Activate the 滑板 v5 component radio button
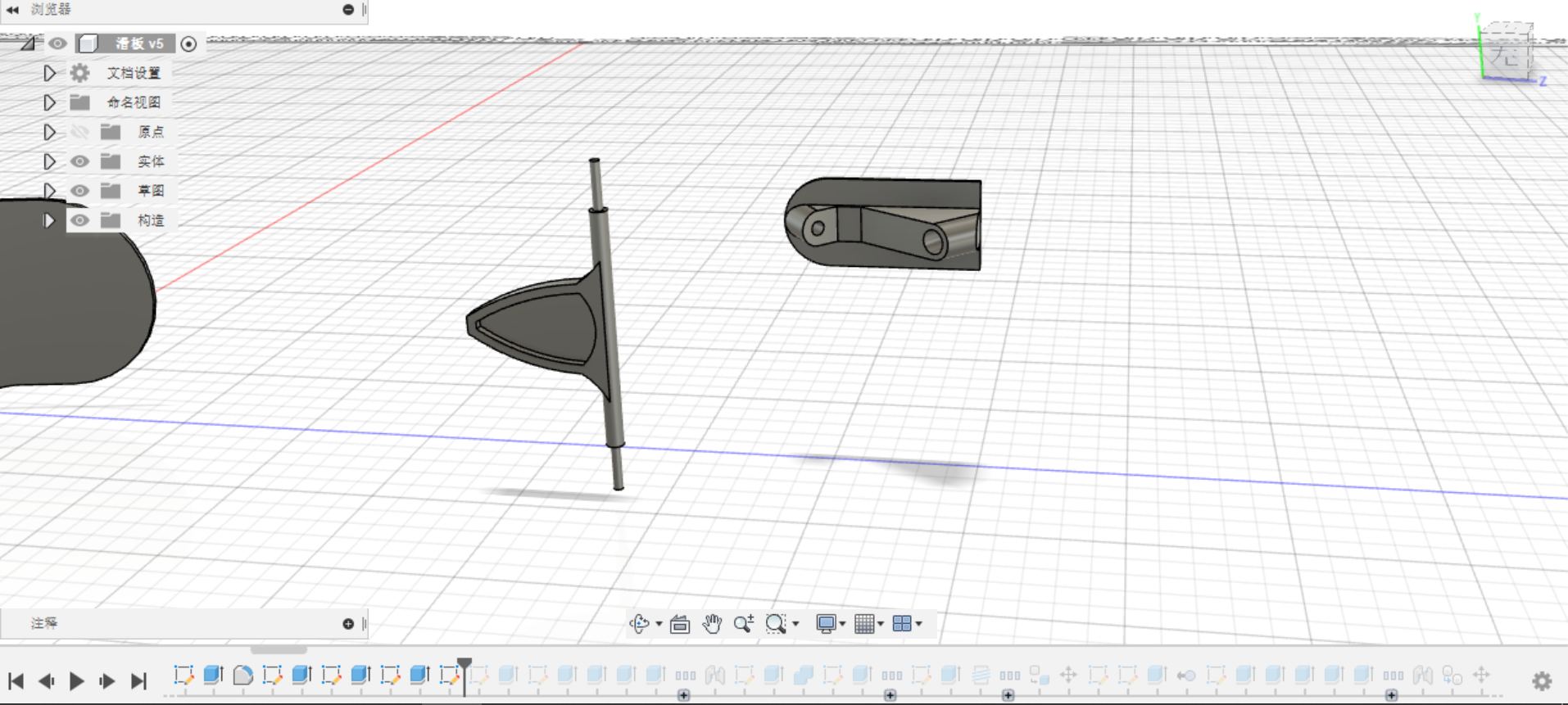 (188, 43)
